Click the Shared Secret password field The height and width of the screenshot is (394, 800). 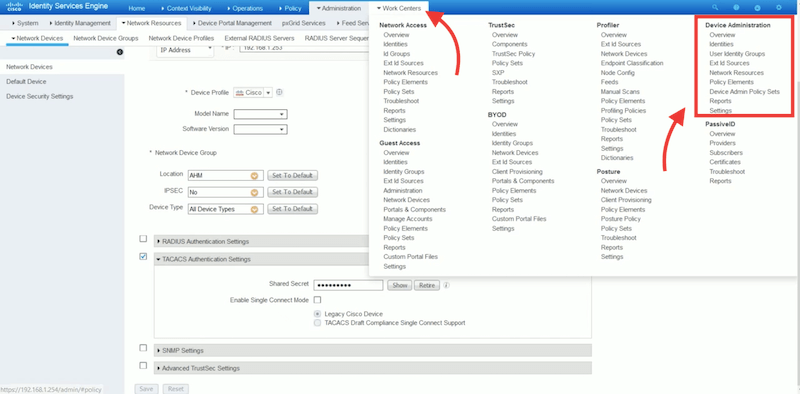[348, 285]
